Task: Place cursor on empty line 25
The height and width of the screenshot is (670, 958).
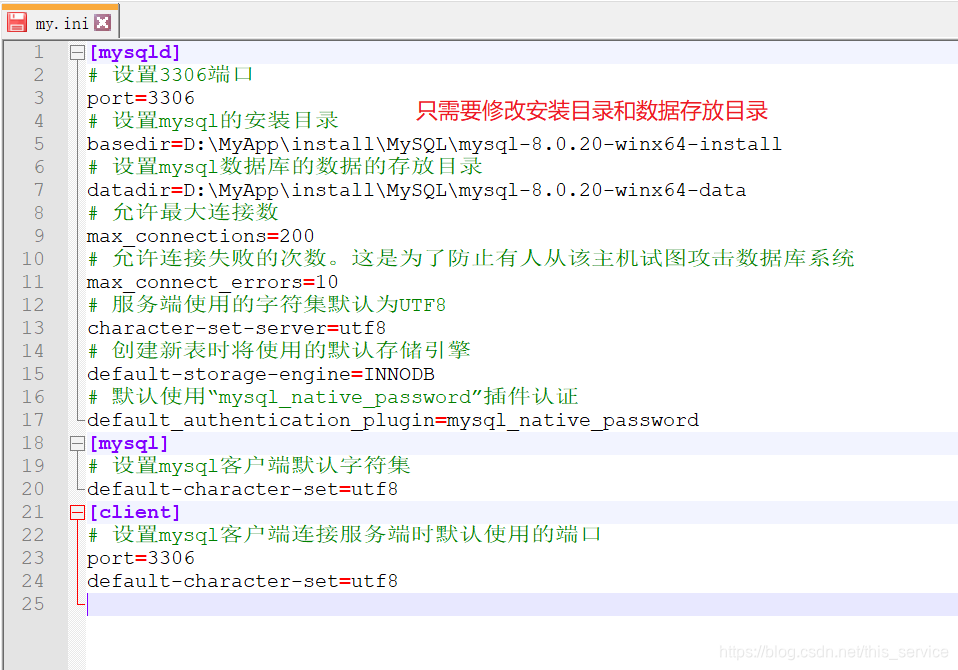Action: click(522, 604)
